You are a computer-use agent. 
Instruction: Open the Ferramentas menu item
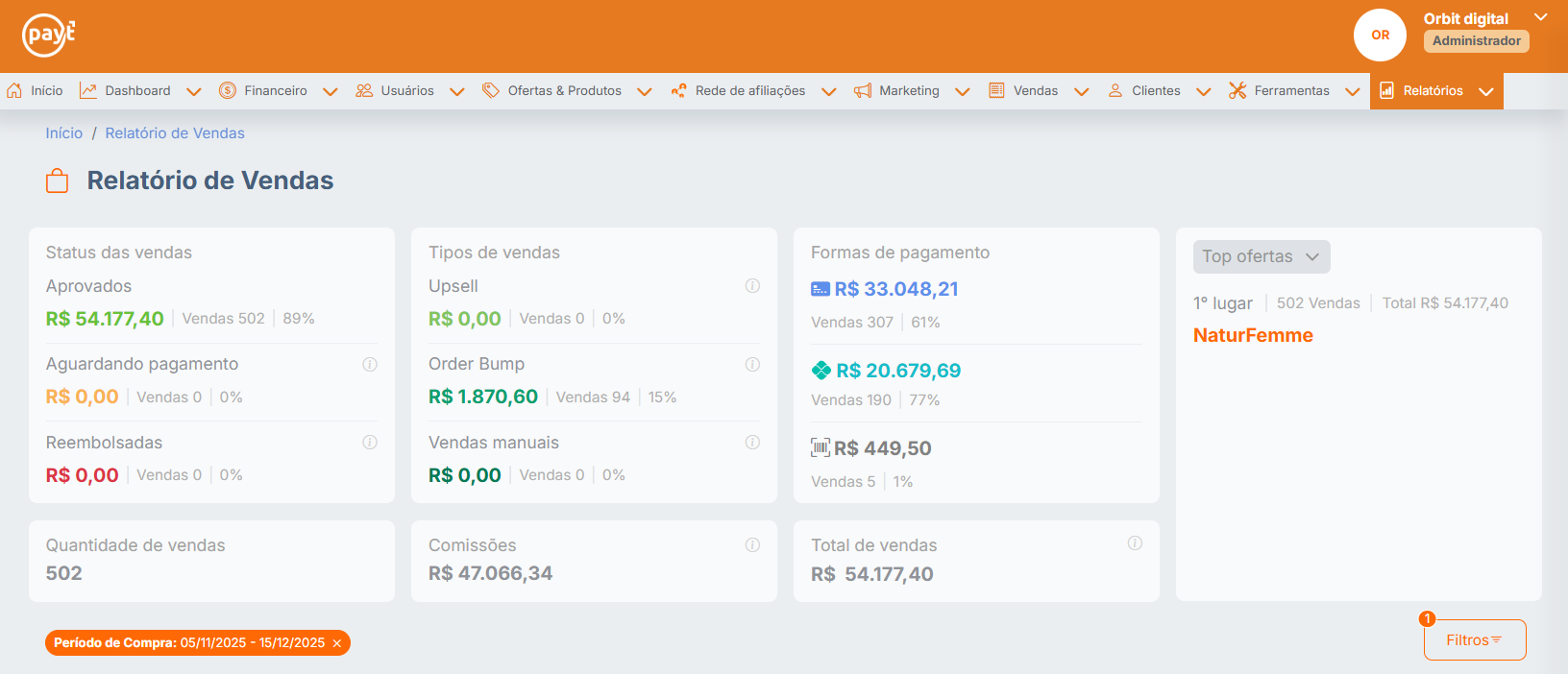click(x=1294, y=90)
